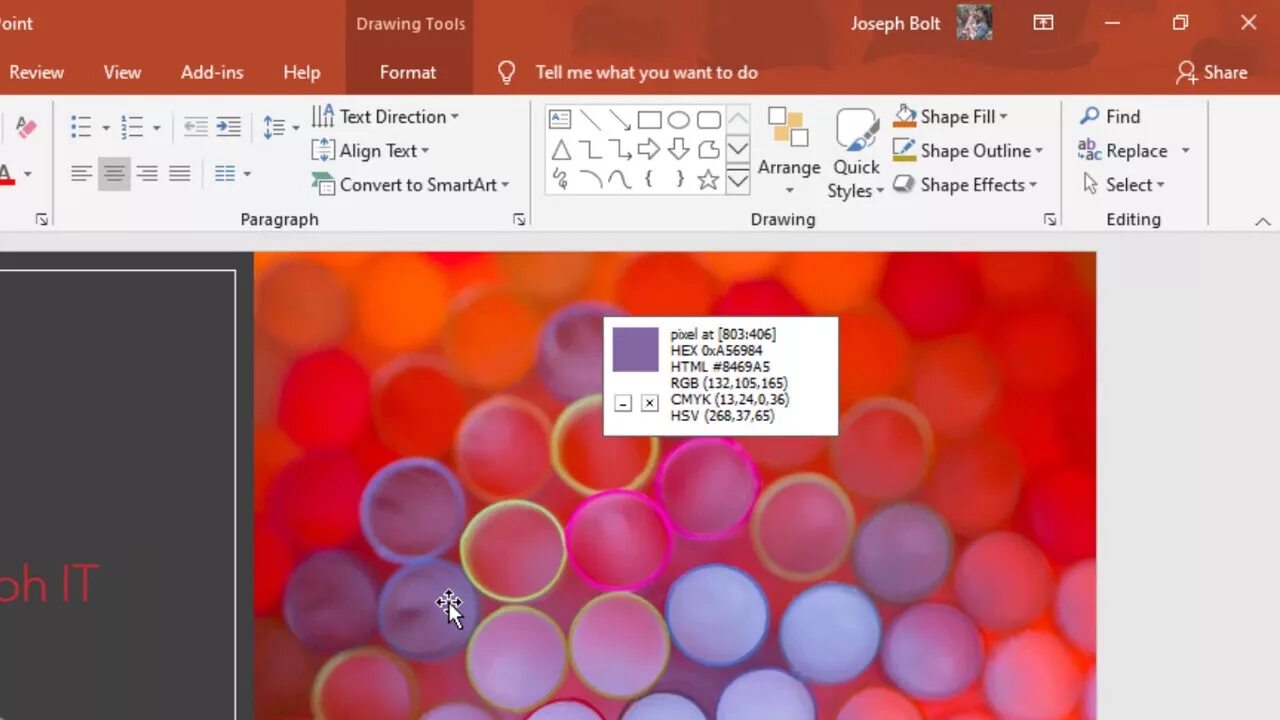The height and width of the screenshot is (720, 1280).
Task: Select the Right Arrow shape
Action: [650, 150]
